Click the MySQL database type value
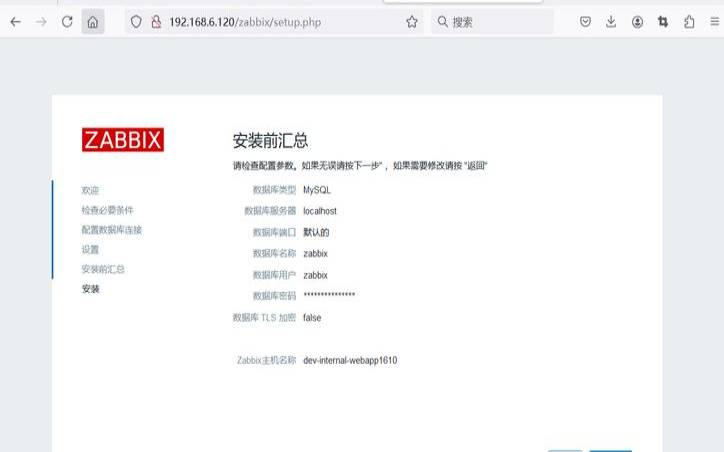Viewport: 724px width, 452px height. [317, 190]
